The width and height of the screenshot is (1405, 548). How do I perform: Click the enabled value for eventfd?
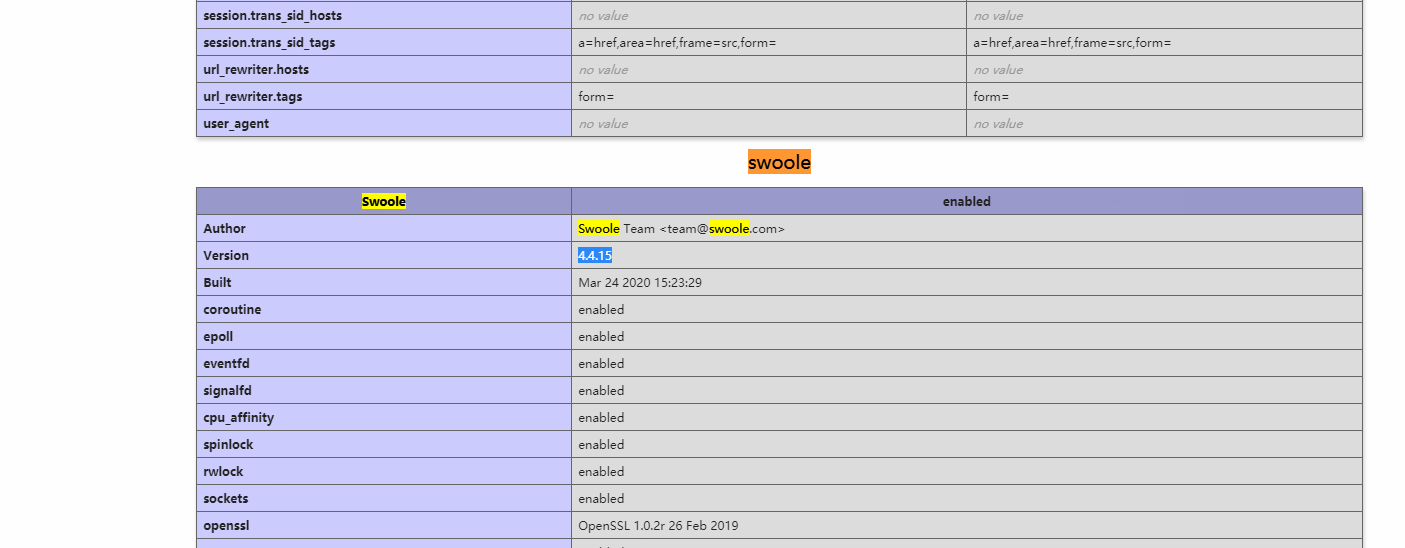click(x=601, y=363)
